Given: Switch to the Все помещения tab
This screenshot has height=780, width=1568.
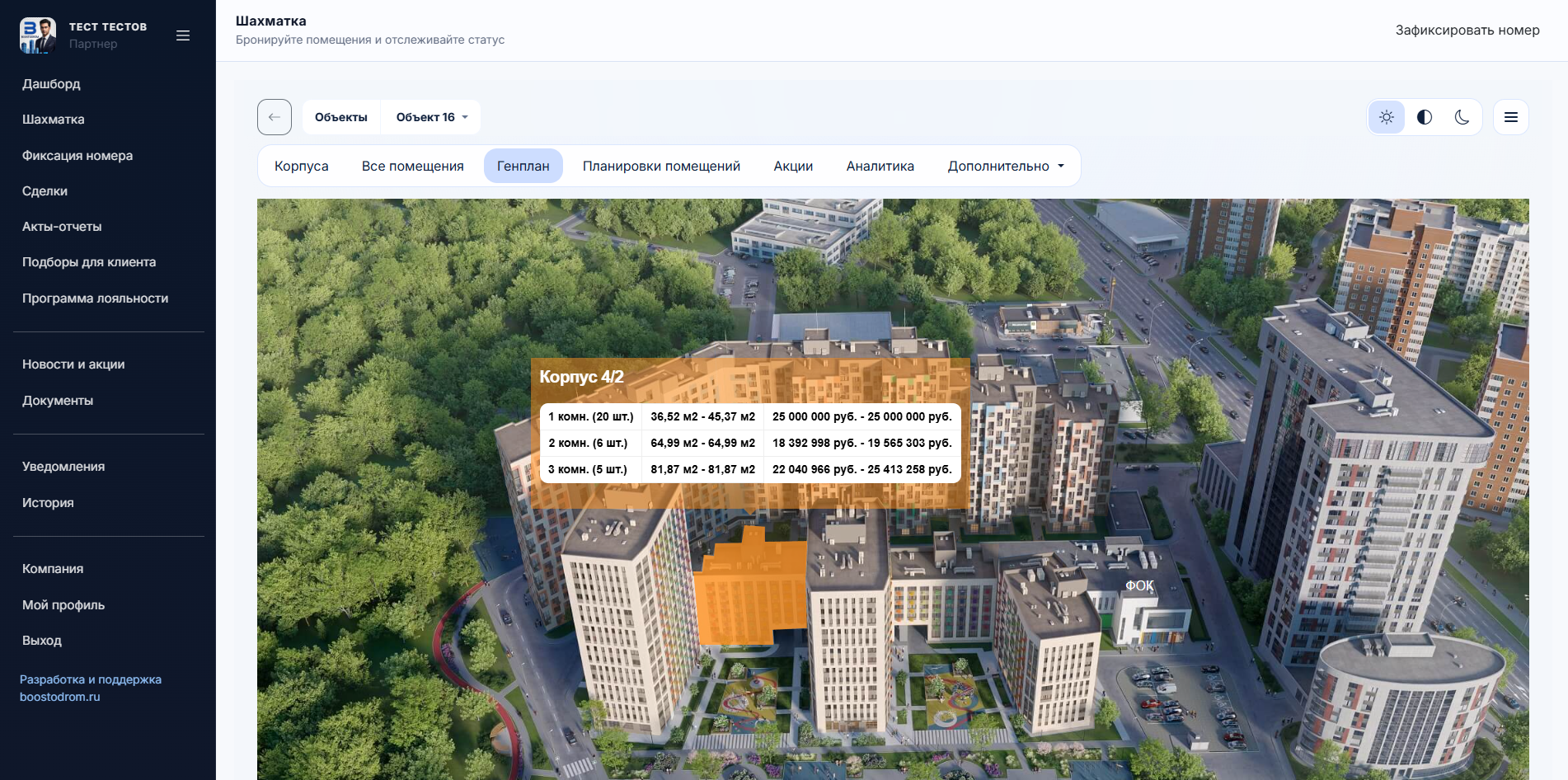Looking at the screenshot, I should pos(413,166).
